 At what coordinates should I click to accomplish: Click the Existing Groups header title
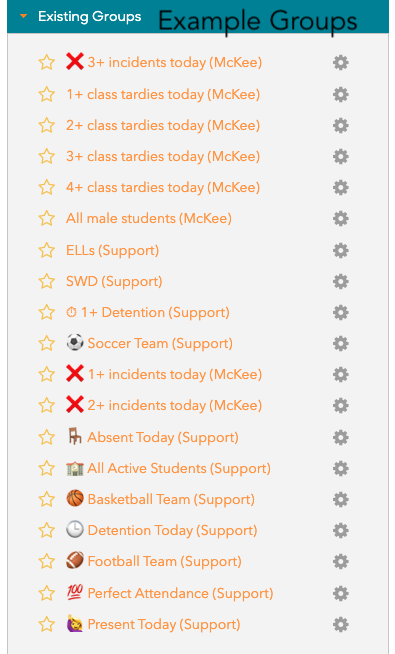[90, 17]
